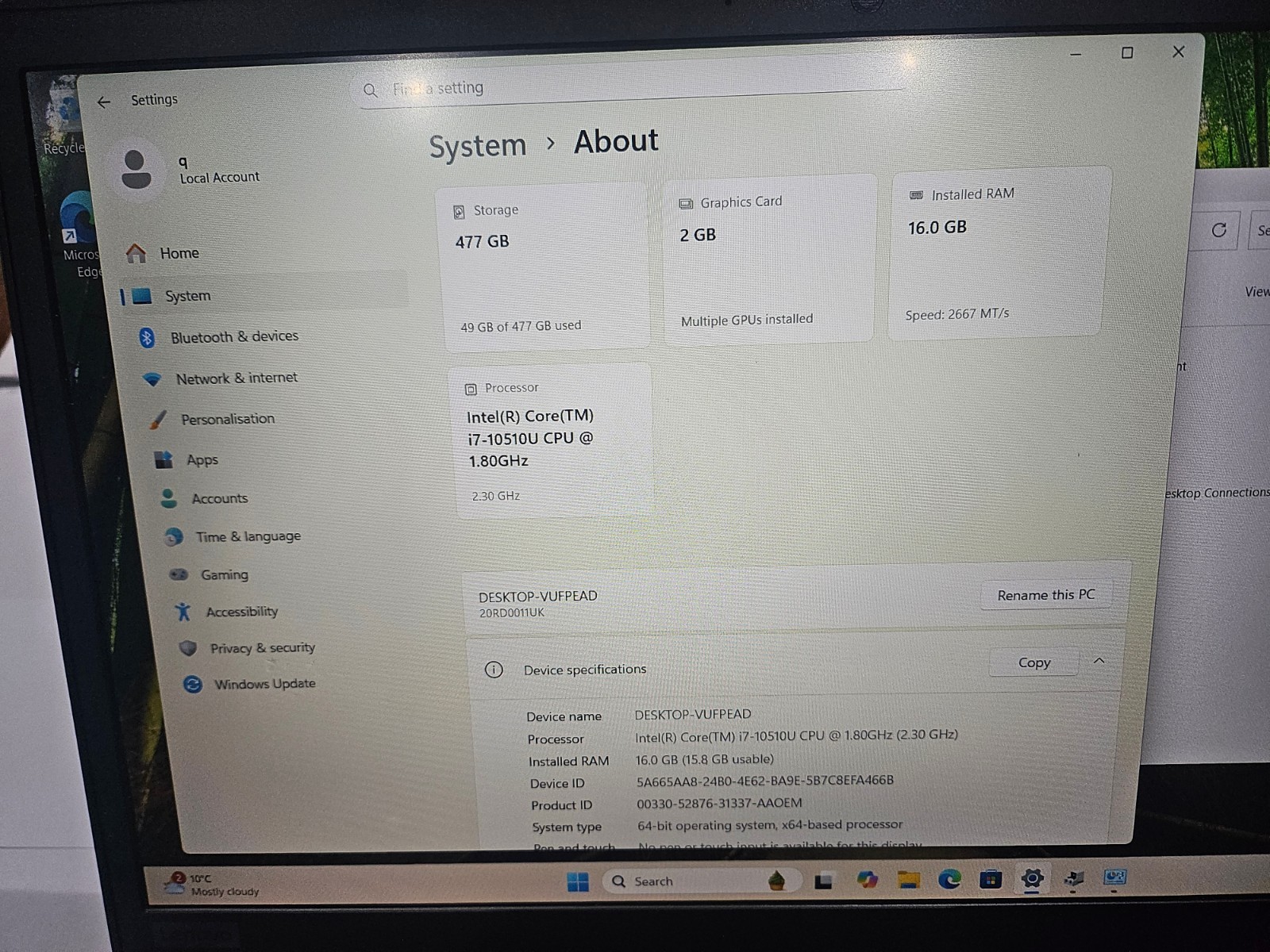Click the Speed: 2667 MT/s text
1270x952 pixels.
pos(957,314)
